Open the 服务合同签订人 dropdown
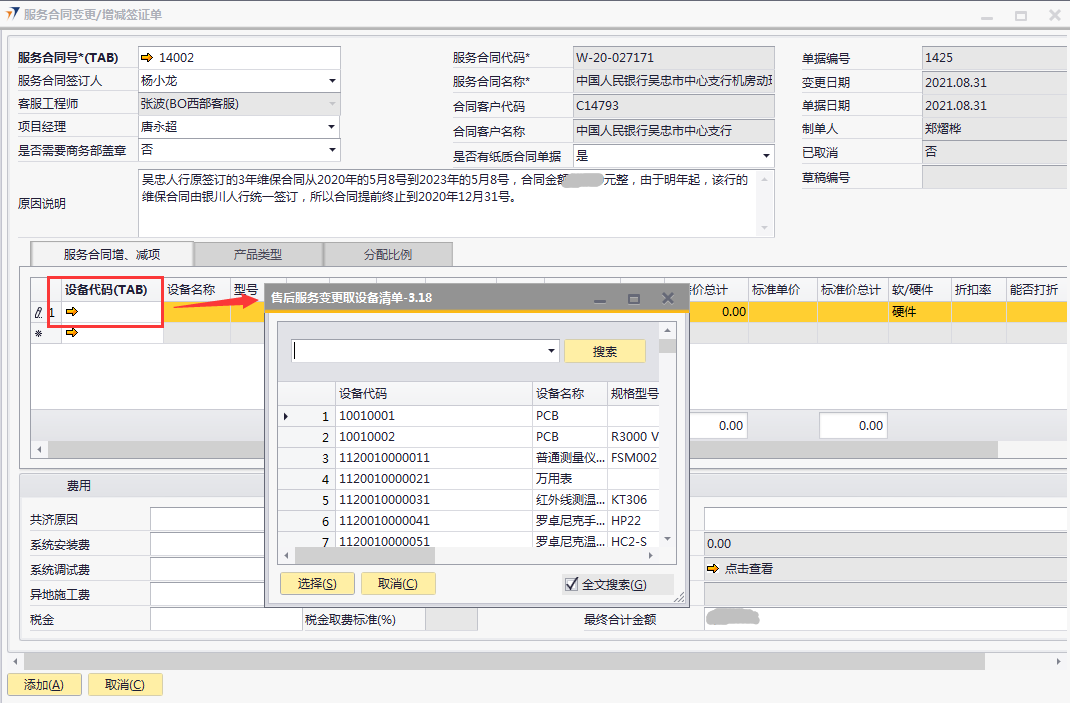 [x=332, y=81]
